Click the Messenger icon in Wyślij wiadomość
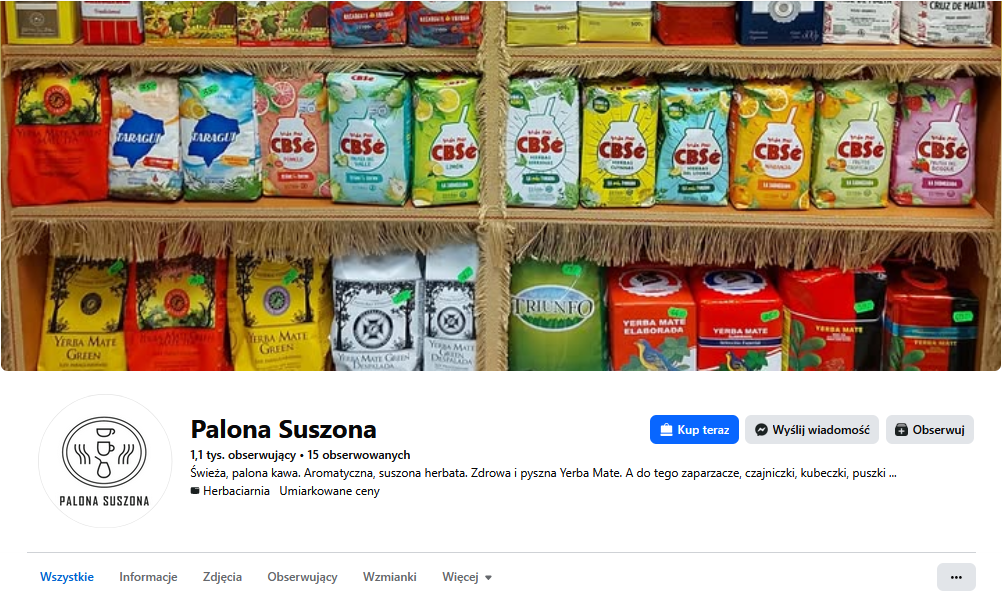Screen dimensions: 1002x597 761,430
